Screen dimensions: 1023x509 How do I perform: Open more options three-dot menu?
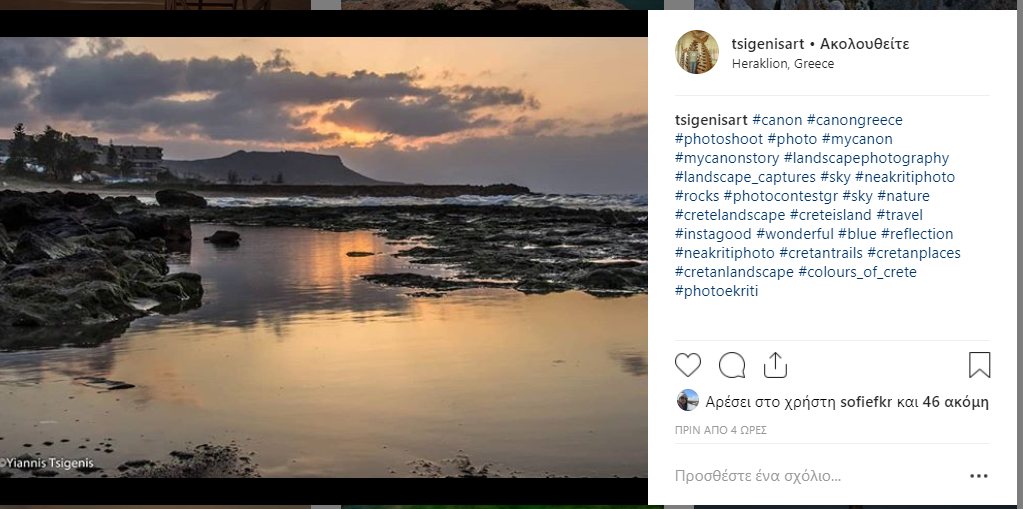click(x=979, y=476)
